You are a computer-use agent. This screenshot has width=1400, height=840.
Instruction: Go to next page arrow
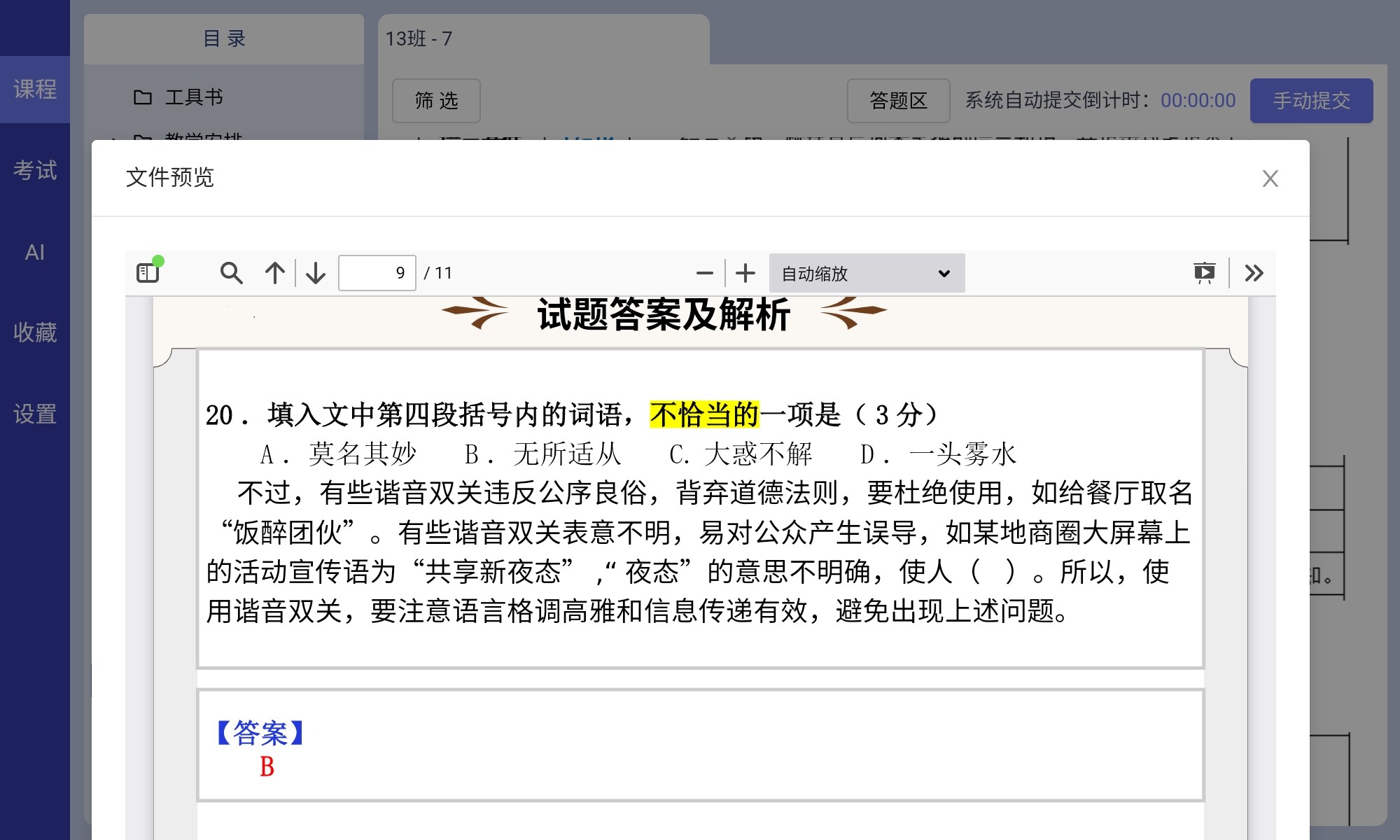pos(316,273)
